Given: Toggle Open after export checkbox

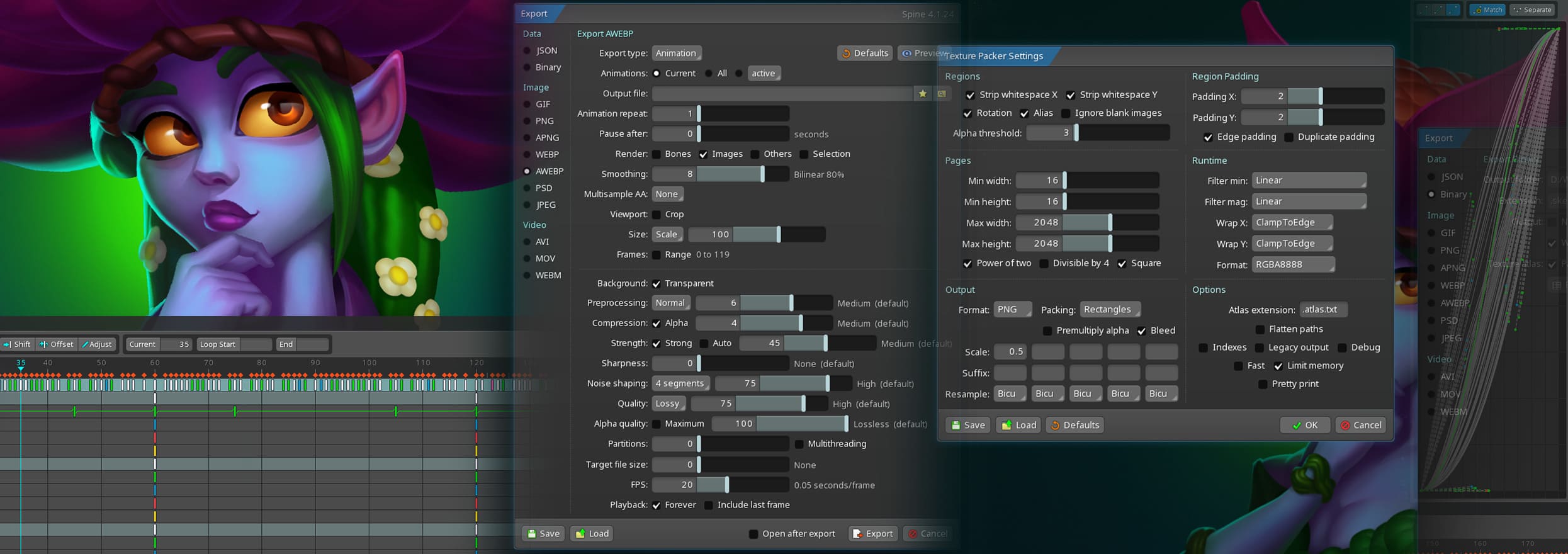Looking at the screenshot, I should (x=753, y=534).
